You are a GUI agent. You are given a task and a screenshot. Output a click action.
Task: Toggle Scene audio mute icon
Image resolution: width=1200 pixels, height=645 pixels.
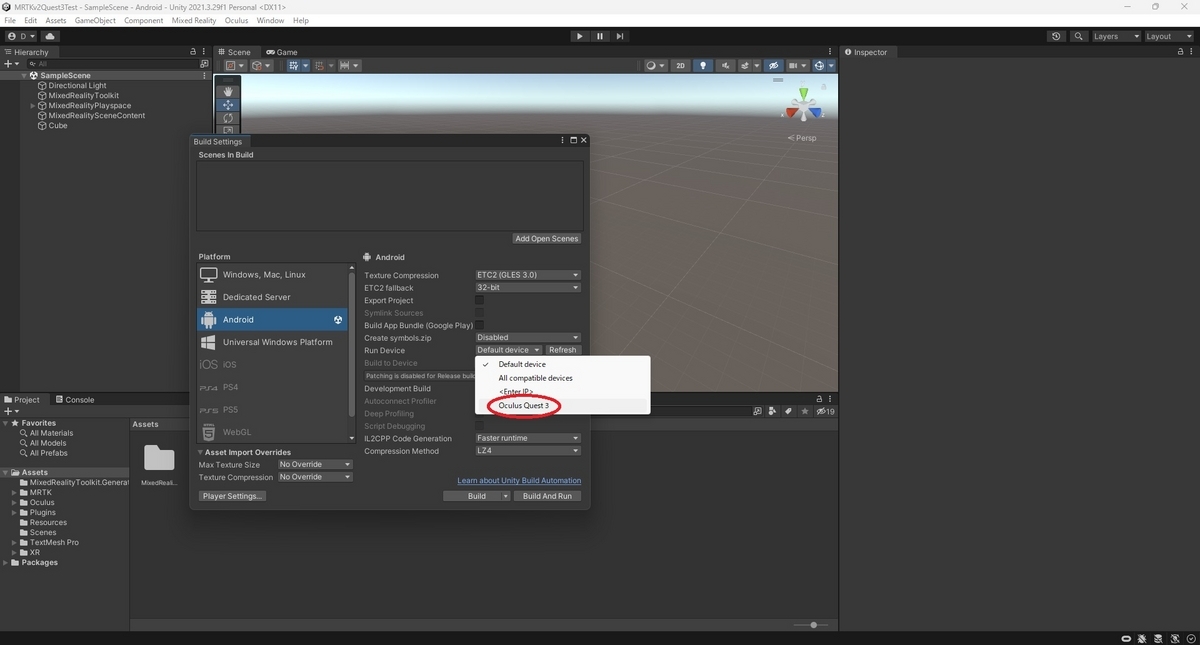[x=725, y=66]
